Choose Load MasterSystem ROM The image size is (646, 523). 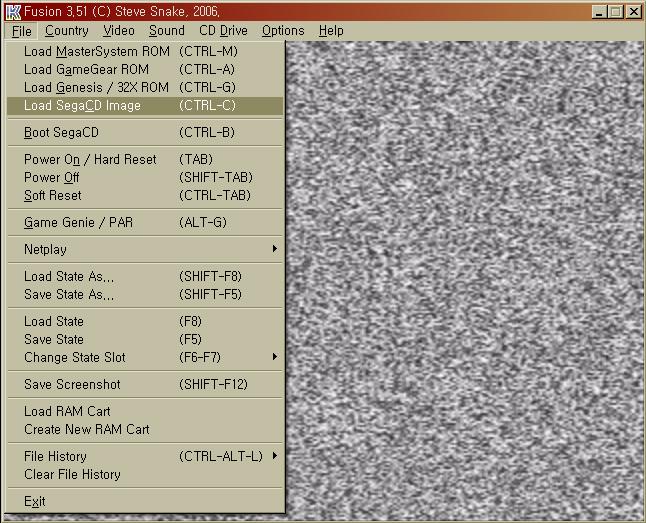point(145,52)
